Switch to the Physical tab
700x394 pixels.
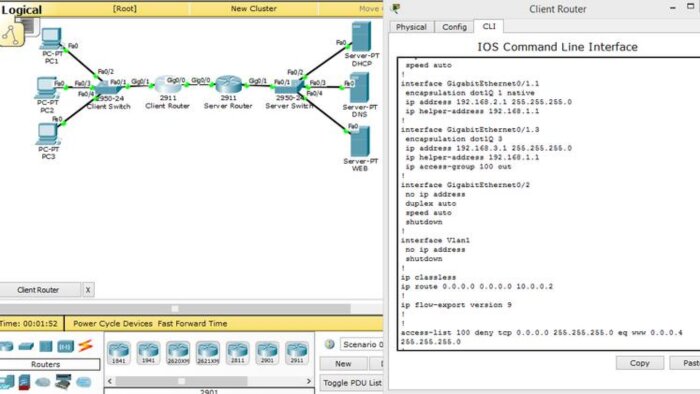tap(411, 27)
